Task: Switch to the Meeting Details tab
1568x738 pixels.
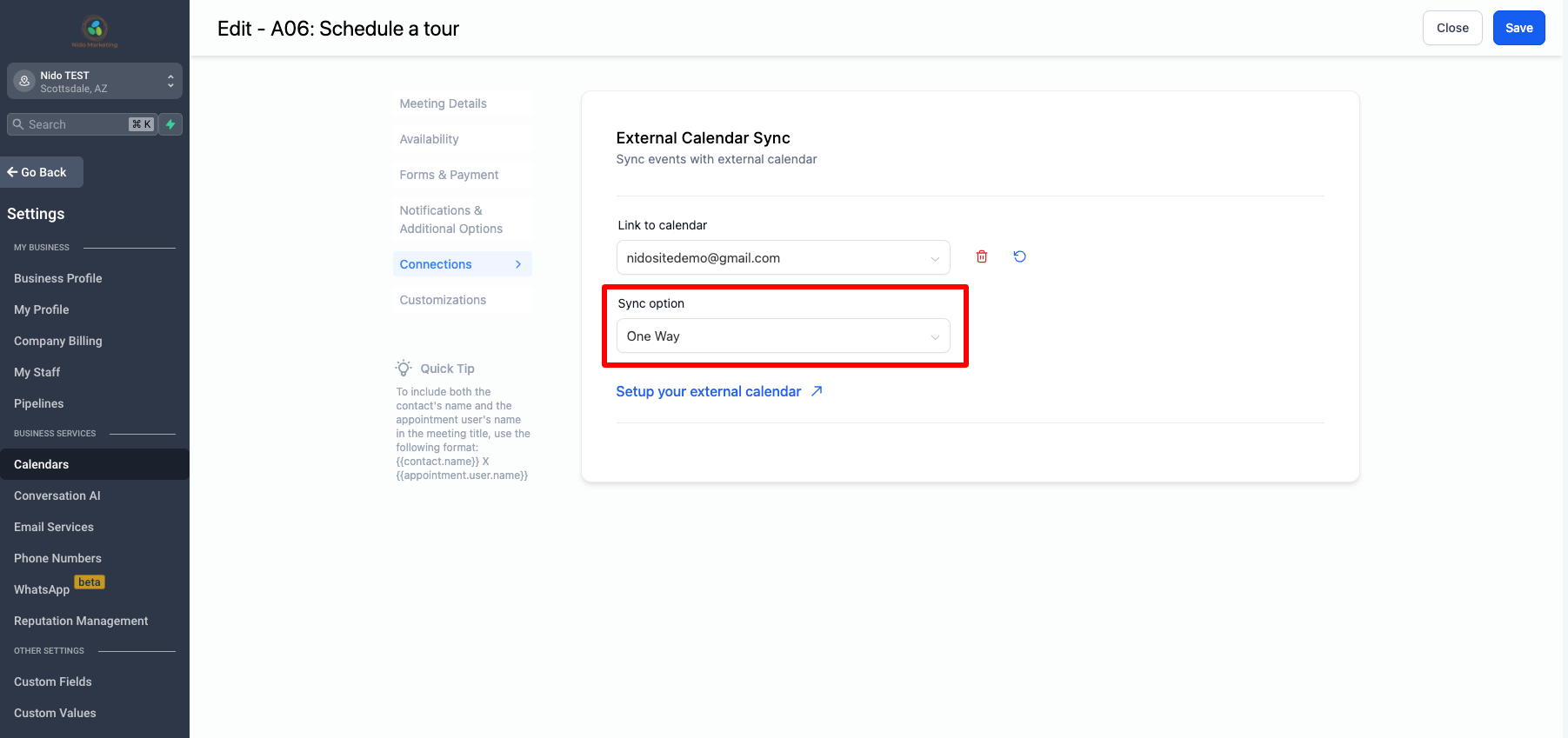Action: click(462, 103)
